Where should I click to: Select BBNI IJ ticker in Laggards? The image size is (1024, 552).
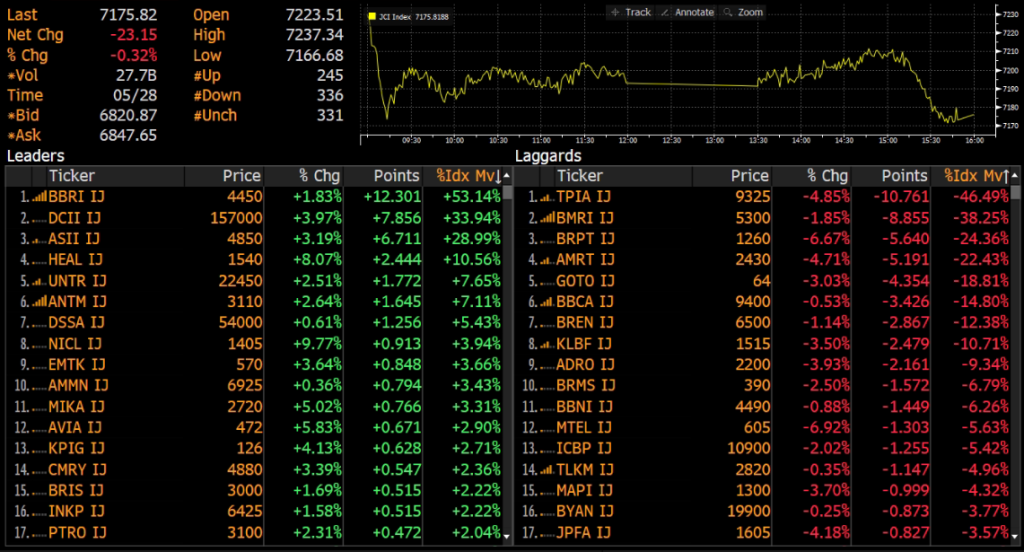coord(584,407)
